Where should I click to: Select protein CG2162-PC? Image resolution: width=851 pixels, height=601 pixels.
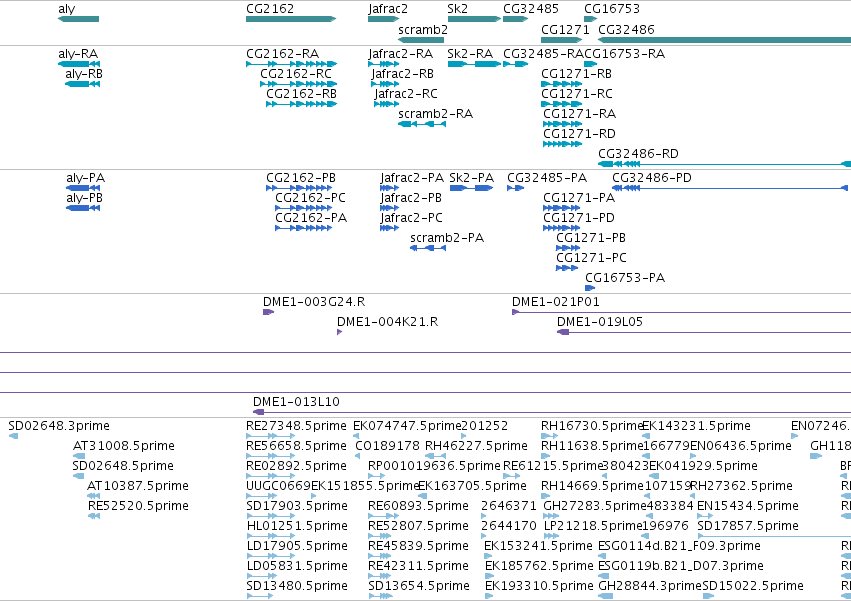click(x=310, y=198)
